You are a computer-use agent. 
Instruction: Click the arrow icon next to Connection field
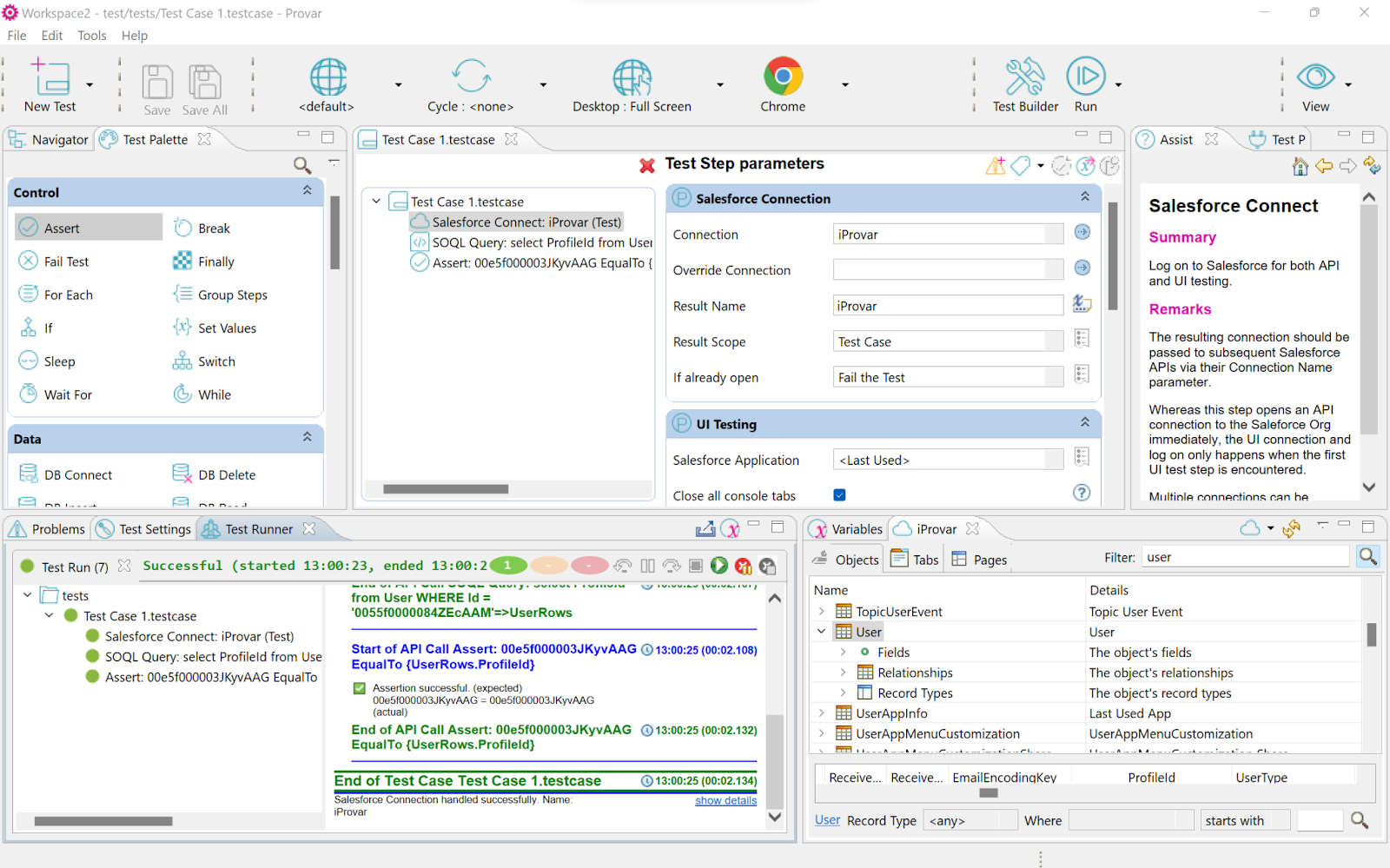click(1082, 232)
